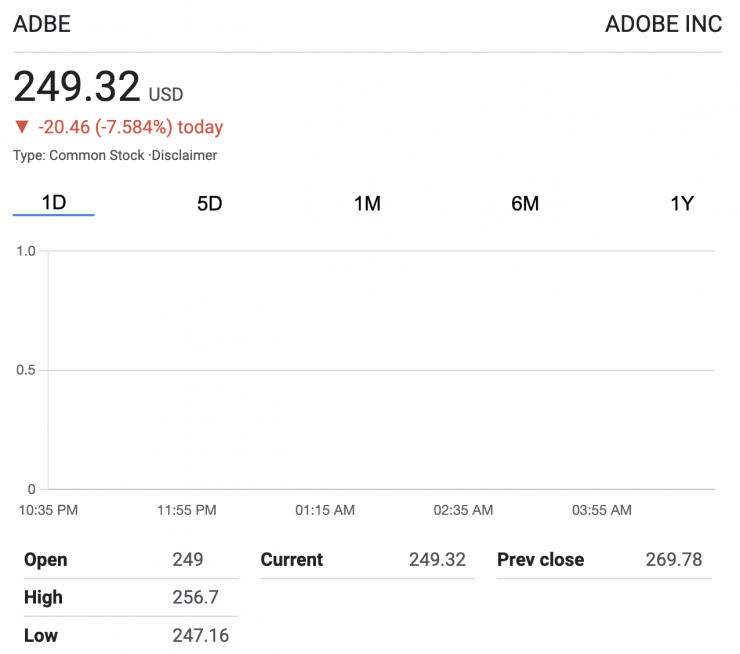Click the ADOBE INC company name
740x654 pixels.
[663, 24]
